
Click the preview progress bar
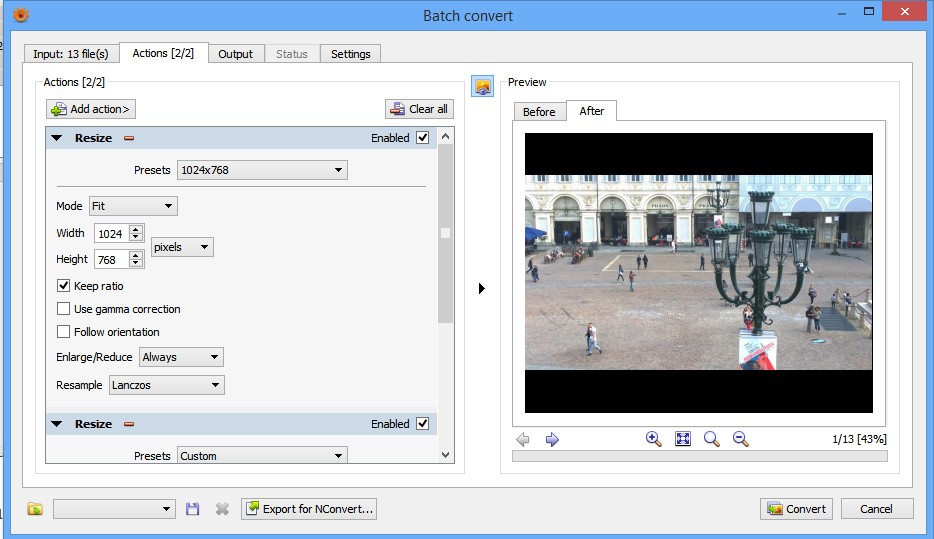699,456
